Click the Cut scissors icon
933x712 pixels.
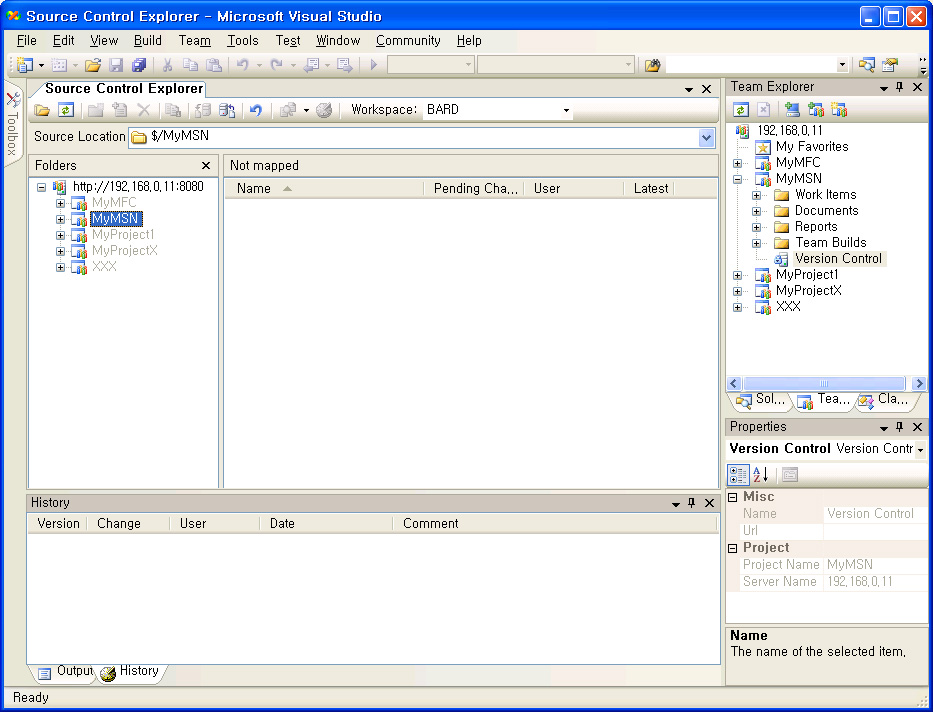(x=168, y=65)
